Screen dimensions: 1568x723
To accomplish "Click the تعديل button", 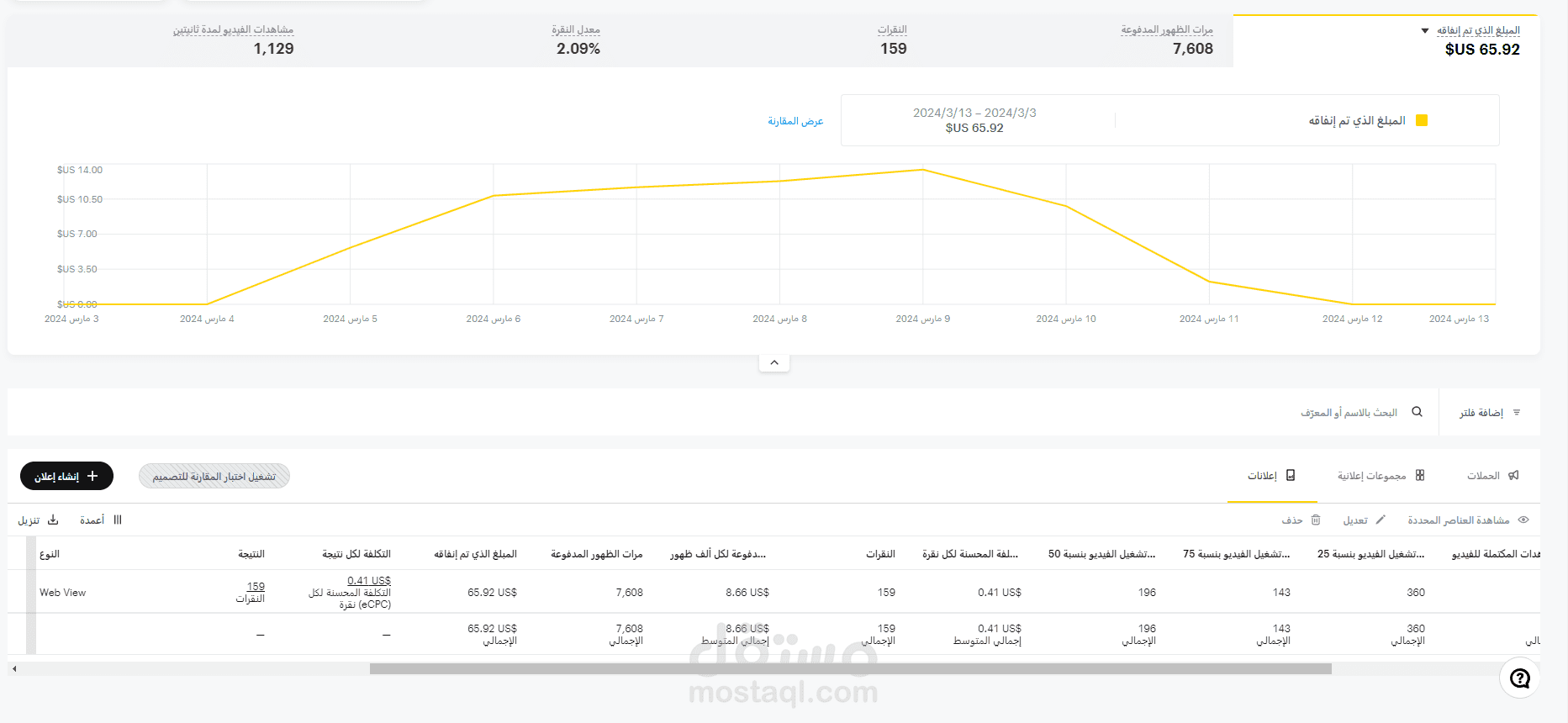I will pyautogui.click(x=1364, y=520).
